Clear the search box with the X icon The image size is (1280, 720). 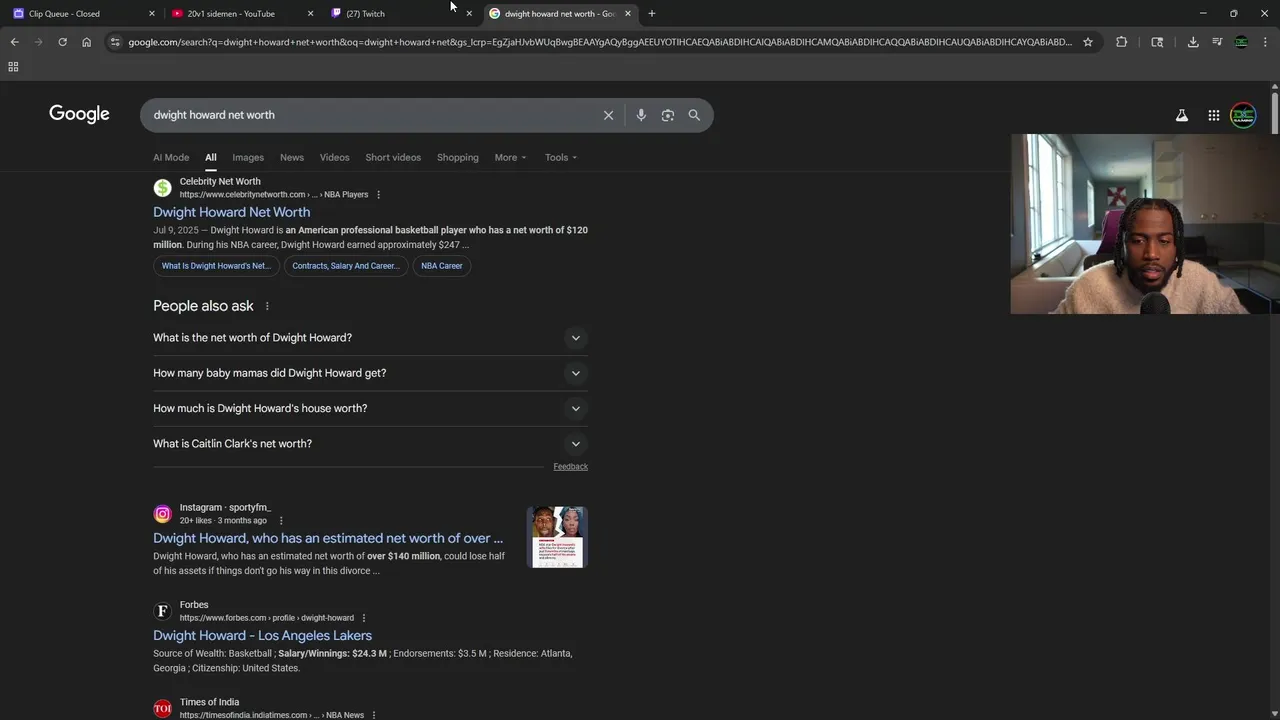(608, 115)
